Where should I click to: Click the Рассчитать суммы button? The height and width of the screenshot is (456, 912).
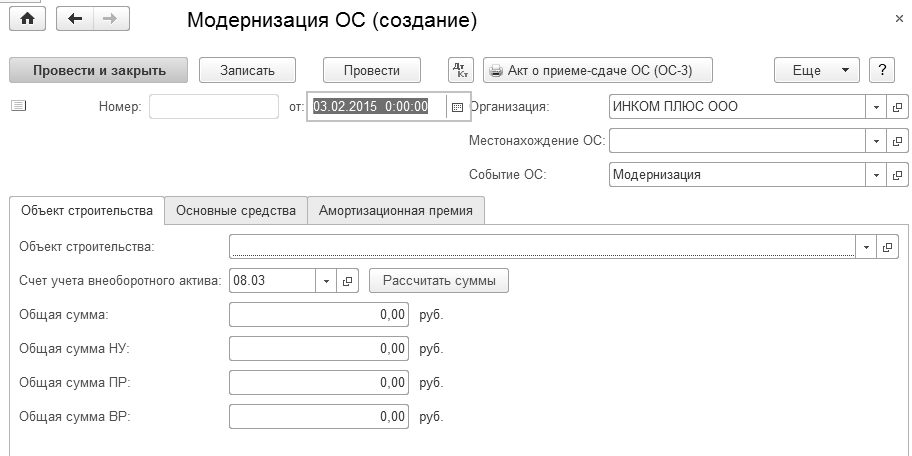(439, 281)
